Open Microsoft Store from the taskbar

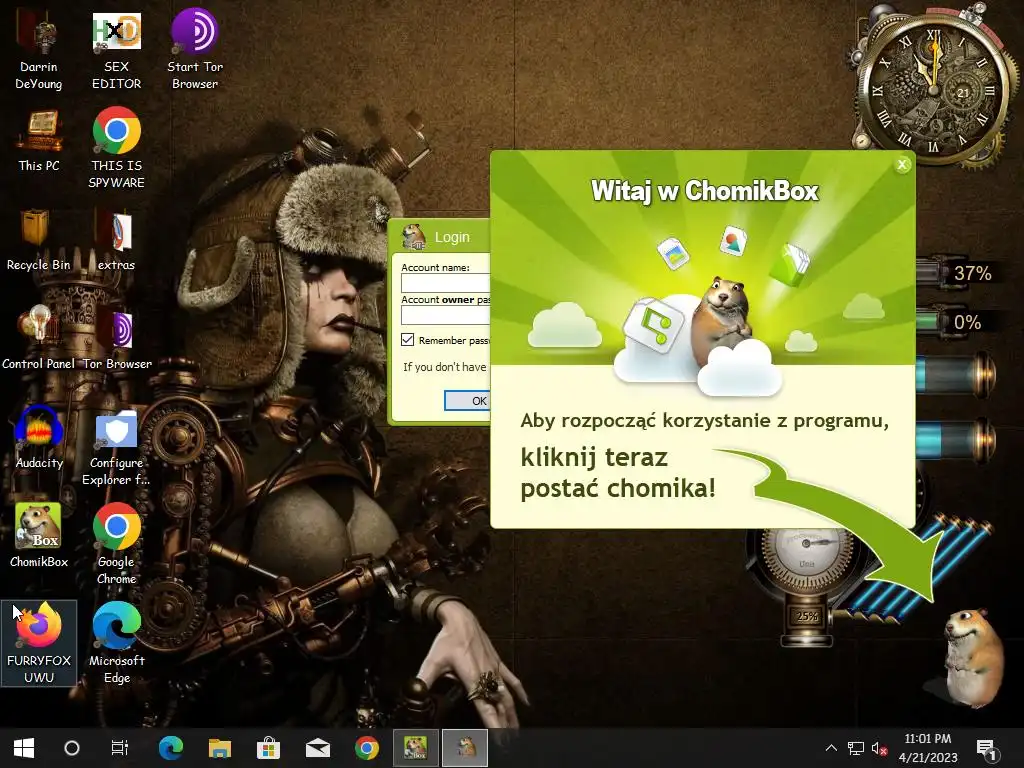tap(268, 748)
